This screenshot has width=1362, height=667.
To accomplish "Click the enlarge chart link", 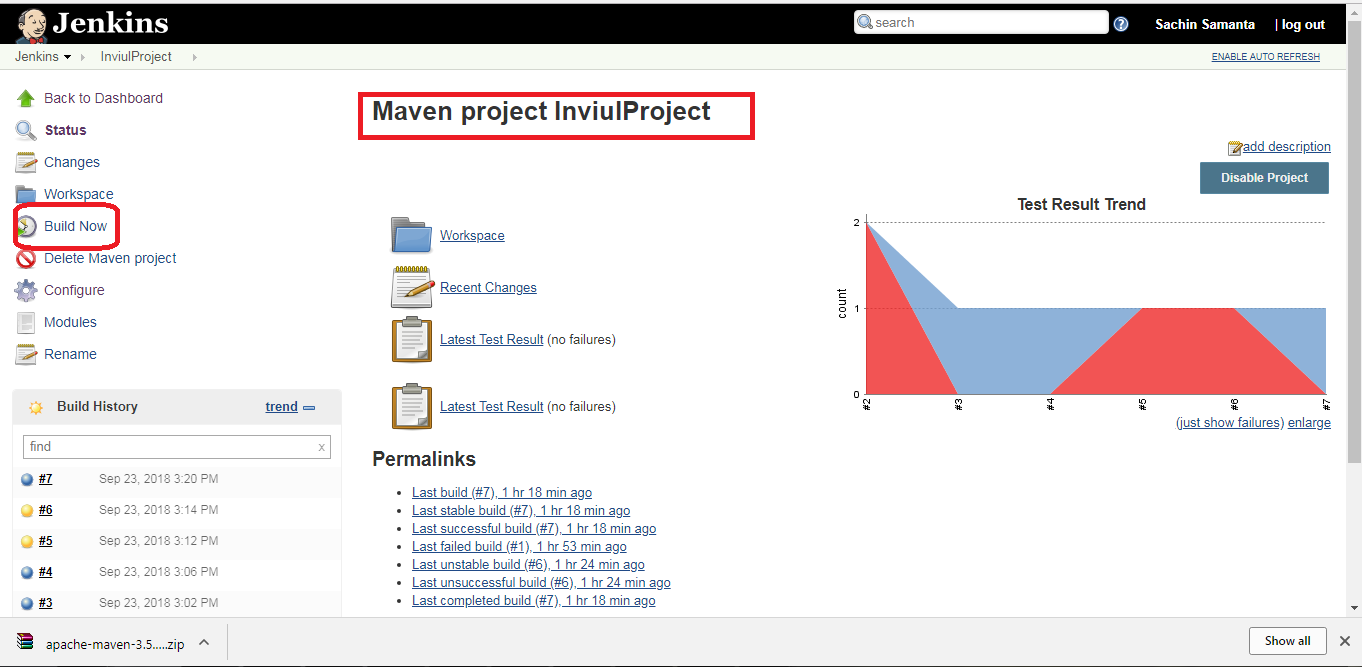I will [x=1309, y=423].
